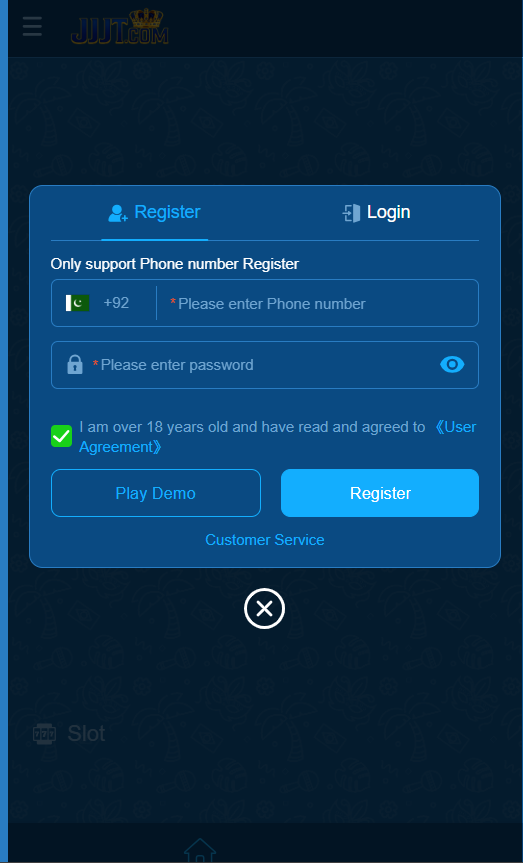
Task: Expand the +92 country code selector
Action: pos(116,303)
